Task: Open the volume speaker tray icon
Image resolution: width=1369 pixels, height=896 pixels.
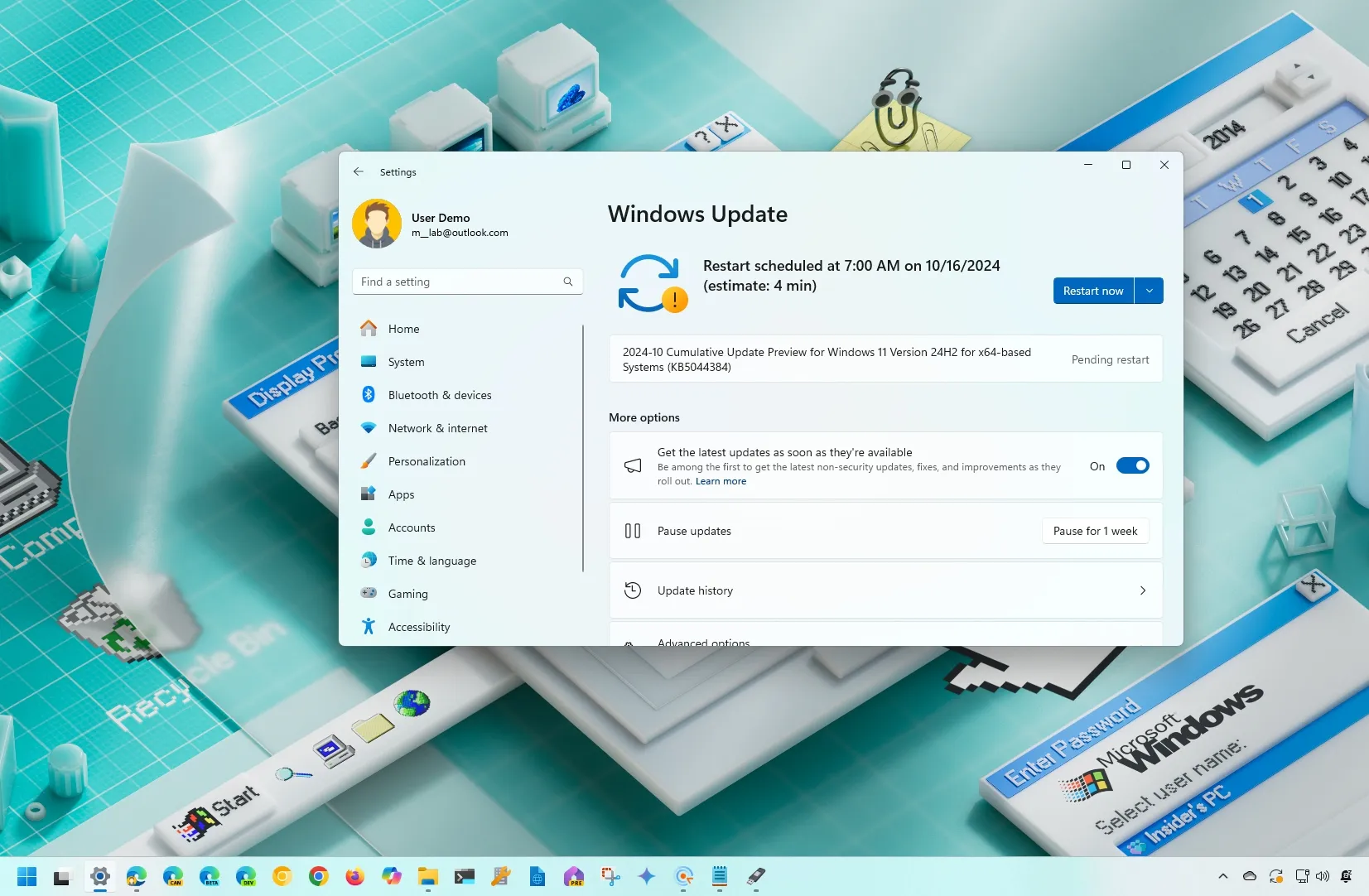Action: click(x=1323, y=876)
